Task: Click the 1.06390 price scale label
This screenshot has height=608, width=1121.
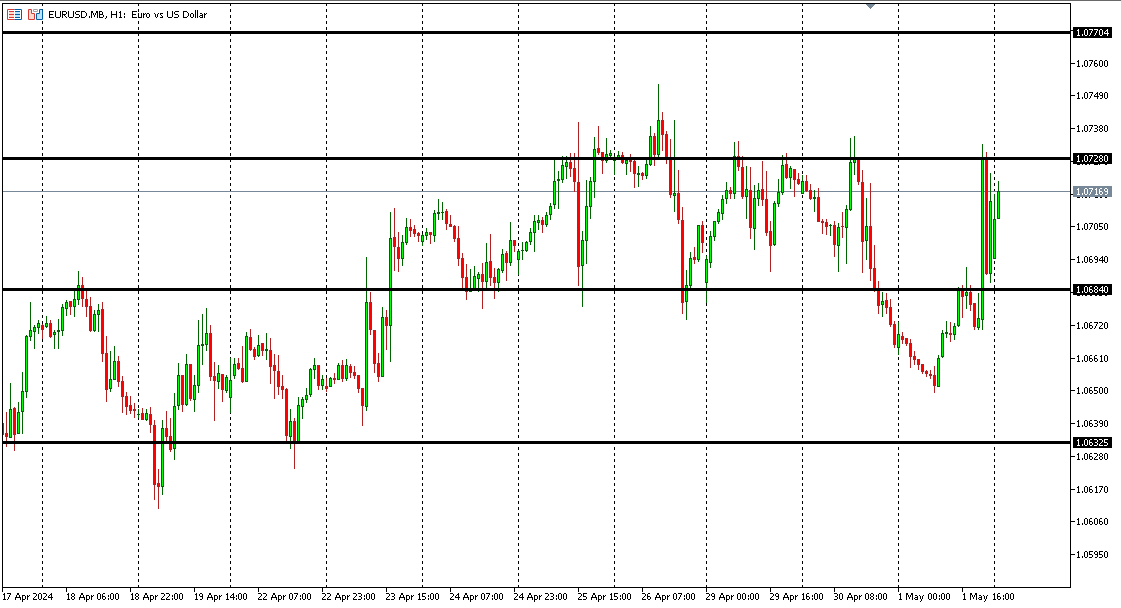Action: click(x=1092, y=423)
